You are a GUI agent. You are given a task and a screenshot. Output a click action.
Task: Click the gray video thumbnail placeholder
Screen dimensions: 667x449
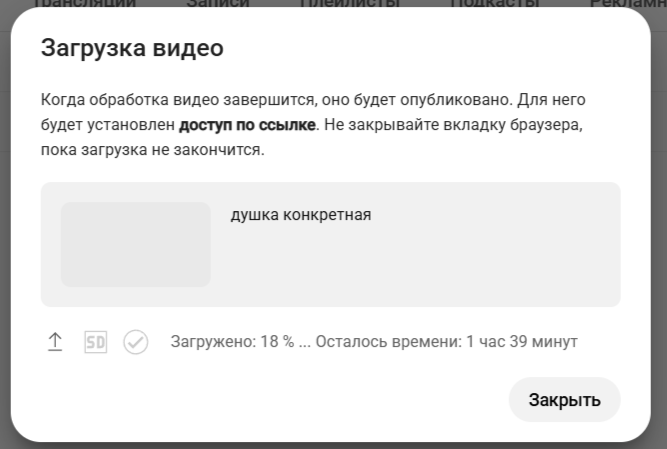pyautogui.click(x=135, y=244)
